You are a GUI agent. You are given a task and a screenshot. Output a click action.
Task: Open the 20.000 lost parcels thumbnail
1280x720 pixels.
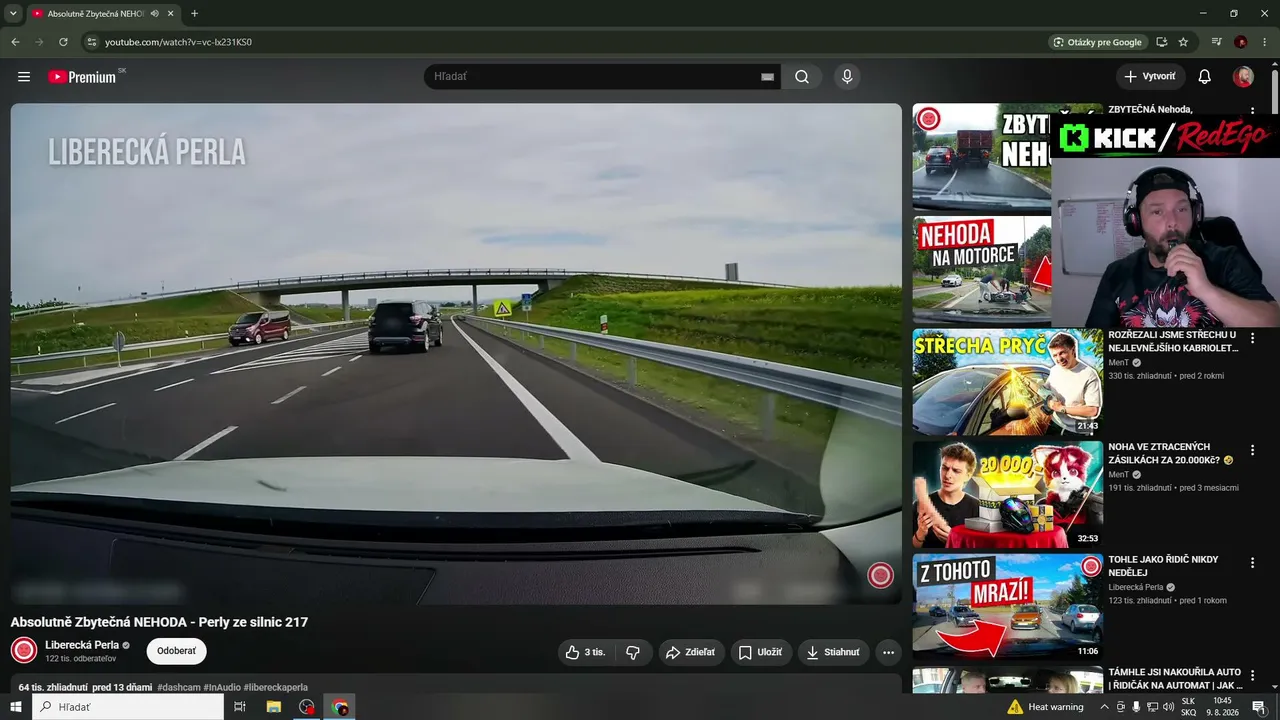1007,494
